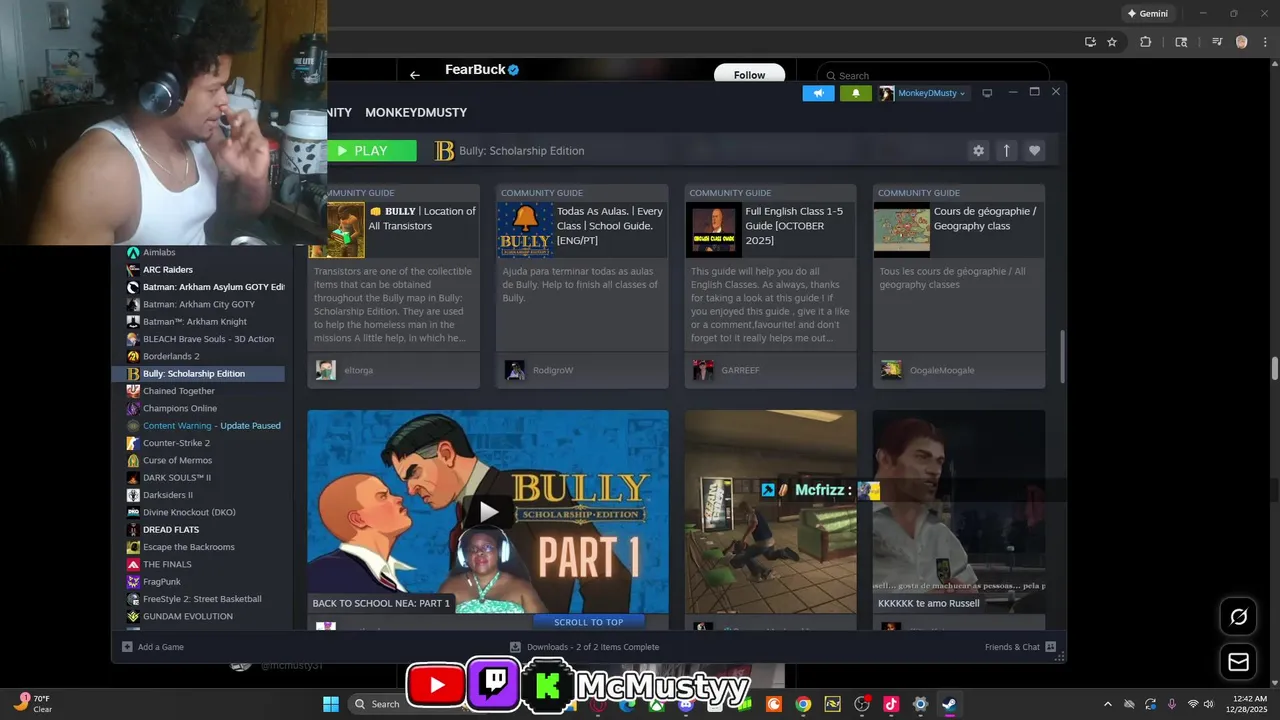Open the KKKKKK te amo Russell screenshot
1280x720 pixels.
(959, 511)
